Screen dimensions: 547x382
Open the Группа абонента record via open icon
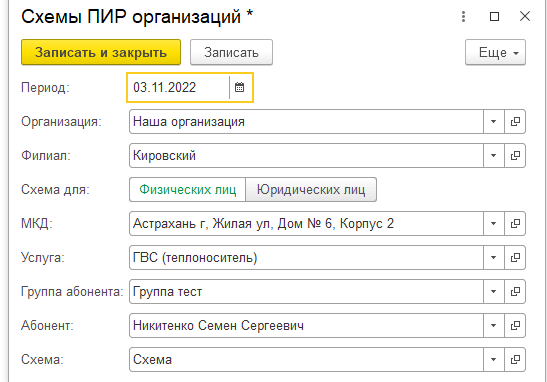point(515,292)
